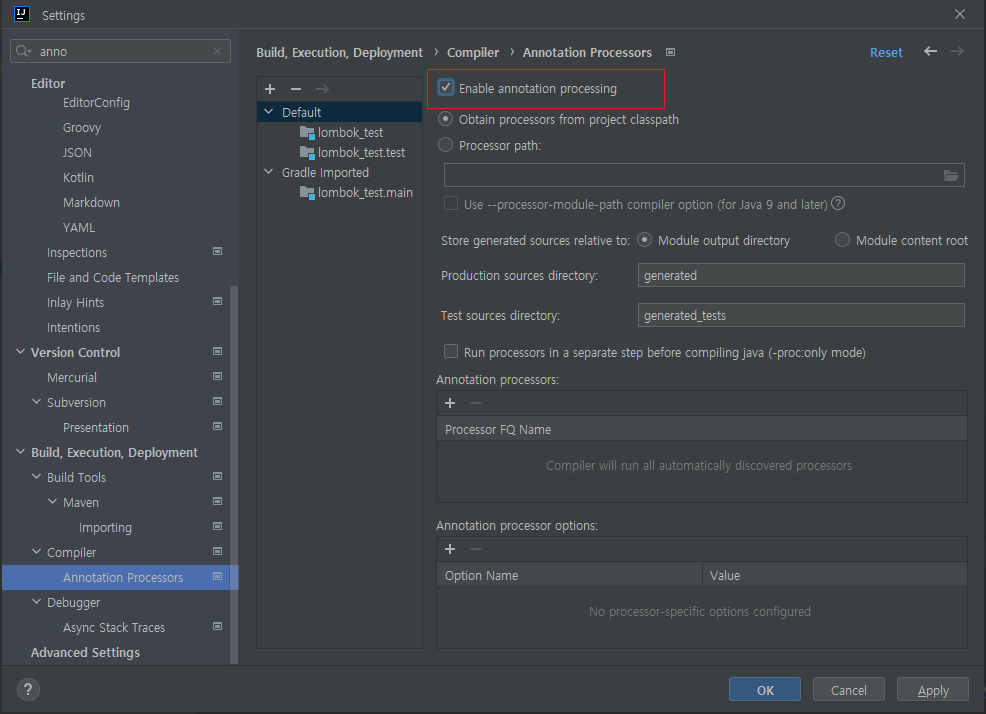Disable the Enable annotation processing checkbox
The image size is (986, 714).
445,88
